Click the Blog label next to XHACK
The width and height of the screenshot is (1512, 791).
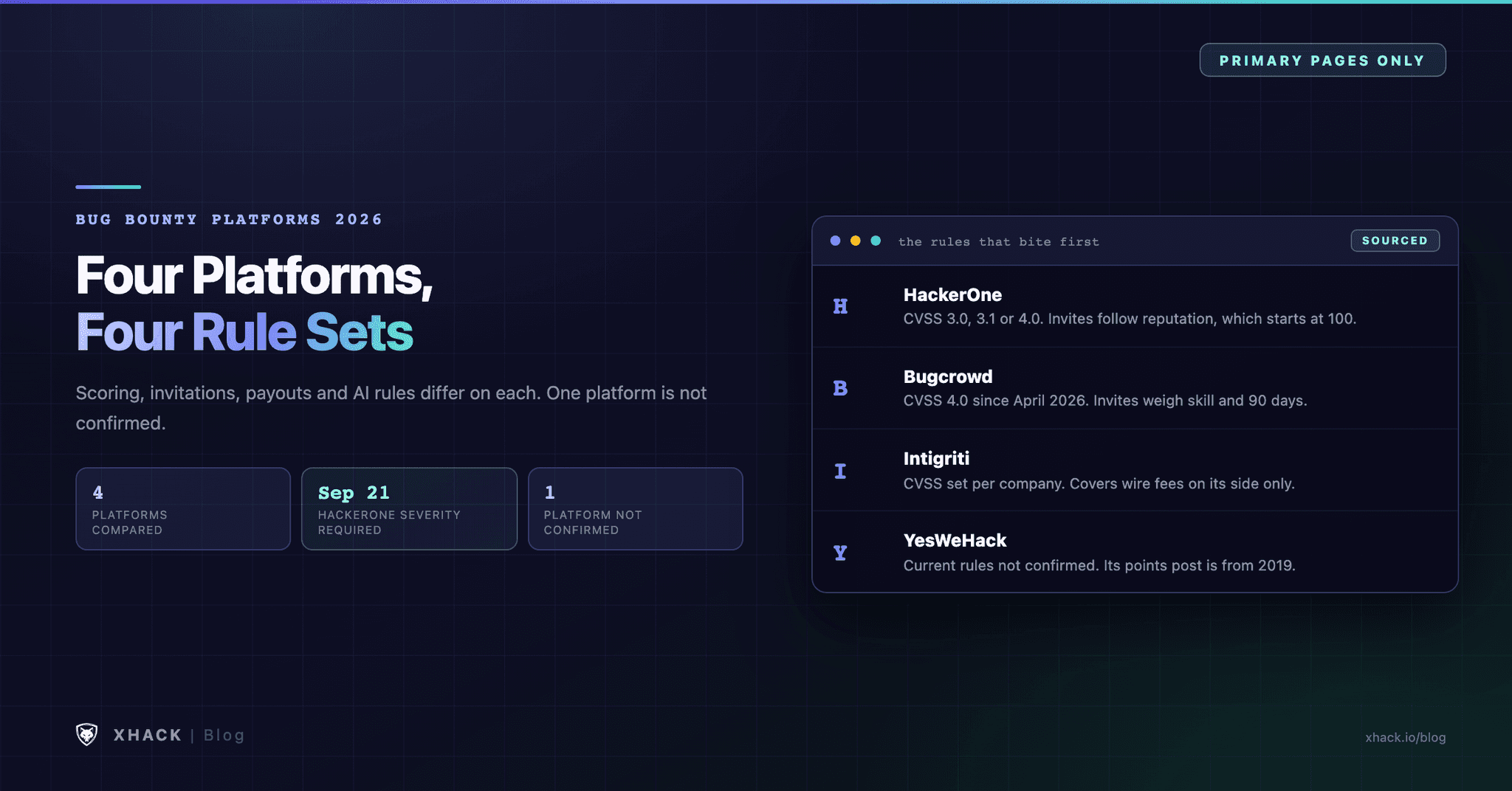[224, 735]
